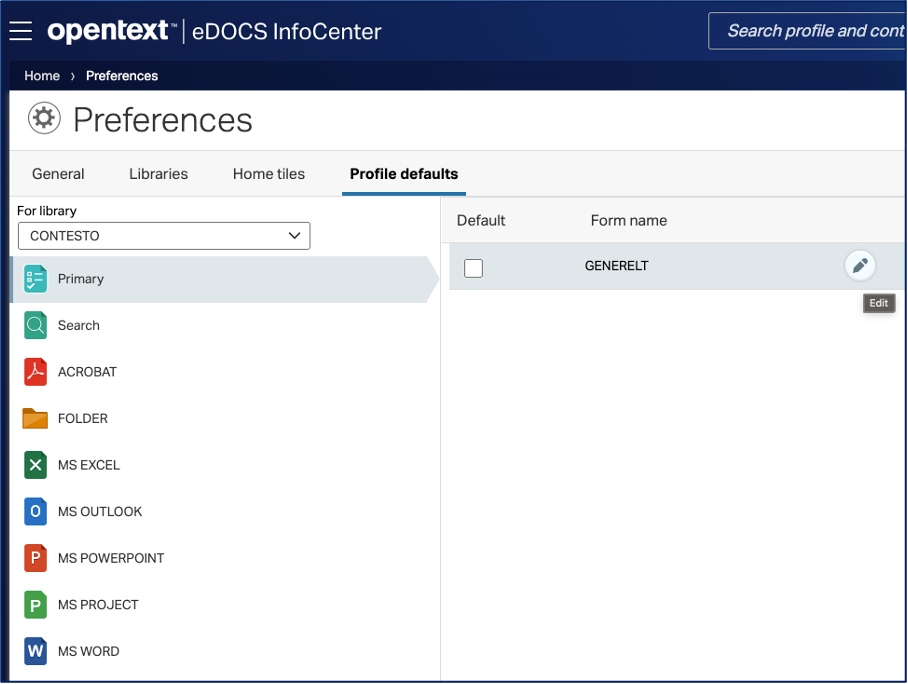Click the Preferences gear icon
The width and height of the screenshot is (908, 684).
[x=44, y=118]
